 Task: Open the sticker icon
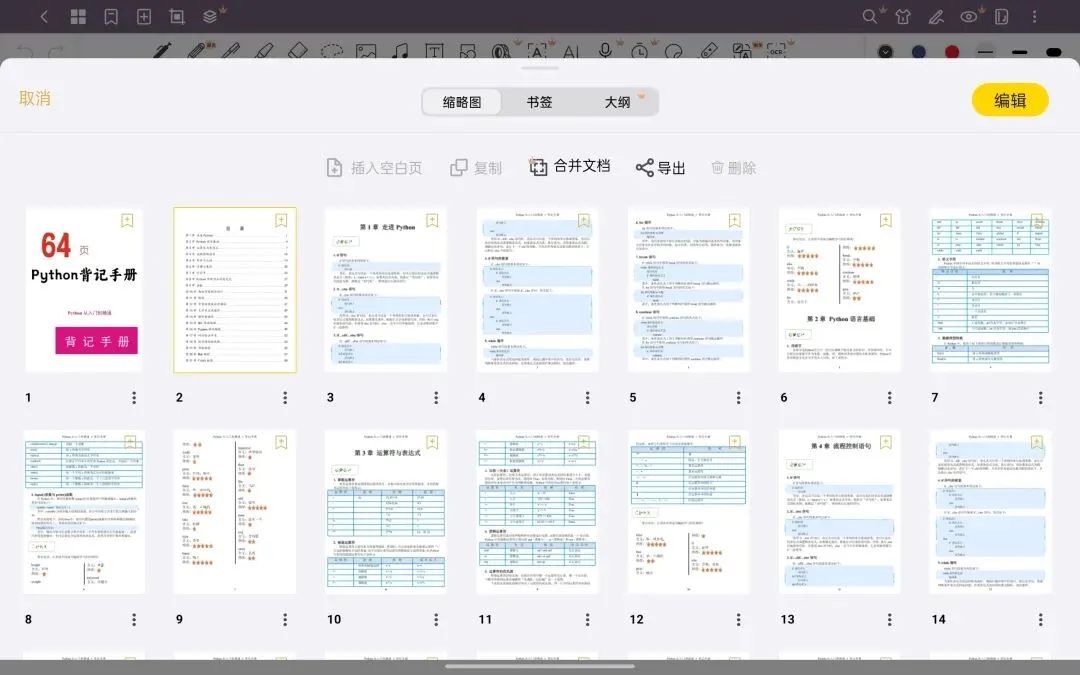pyautogui.click(x=674, y=52)
